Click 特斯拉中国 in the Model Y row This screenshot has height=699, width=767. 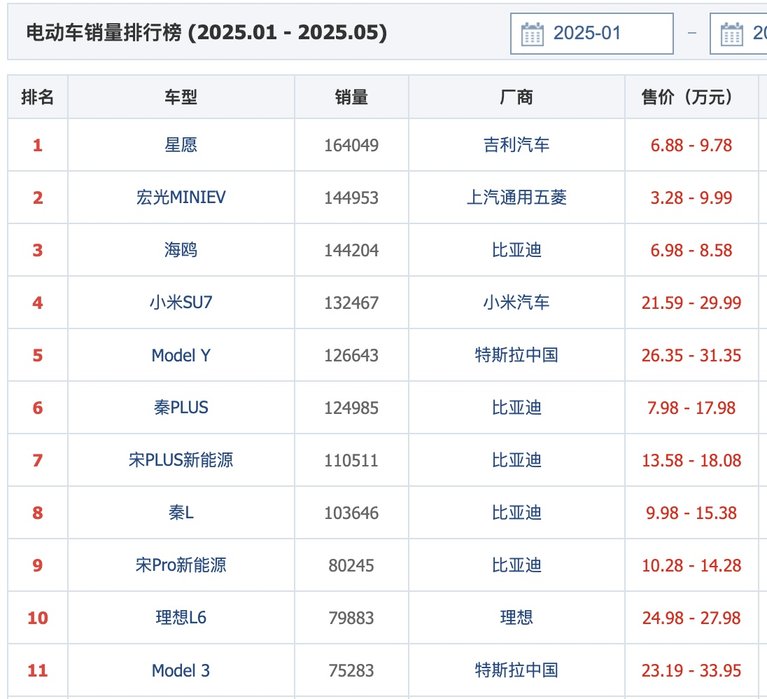pos(517,355)
